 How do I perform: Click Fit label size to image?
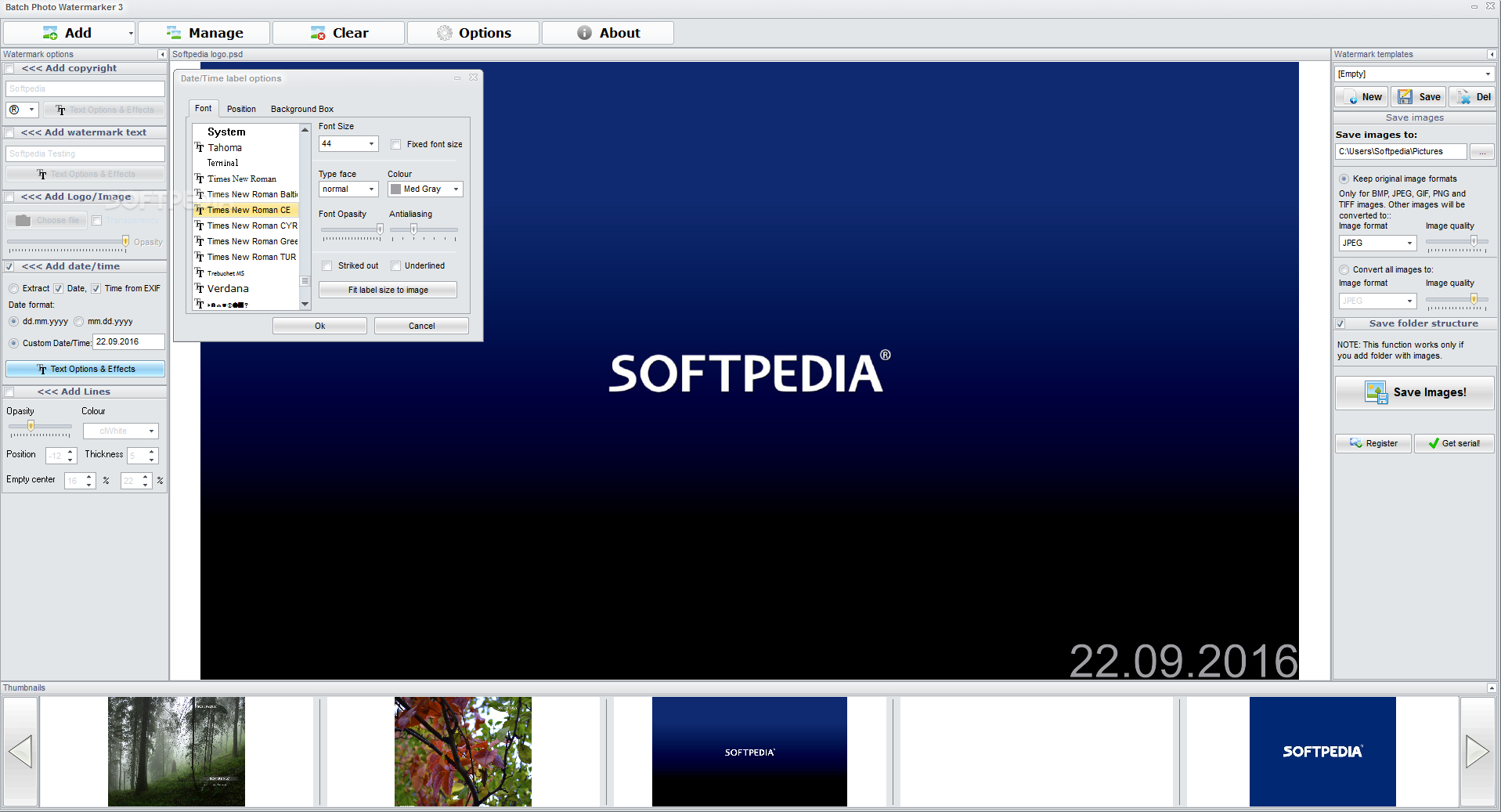388,291
